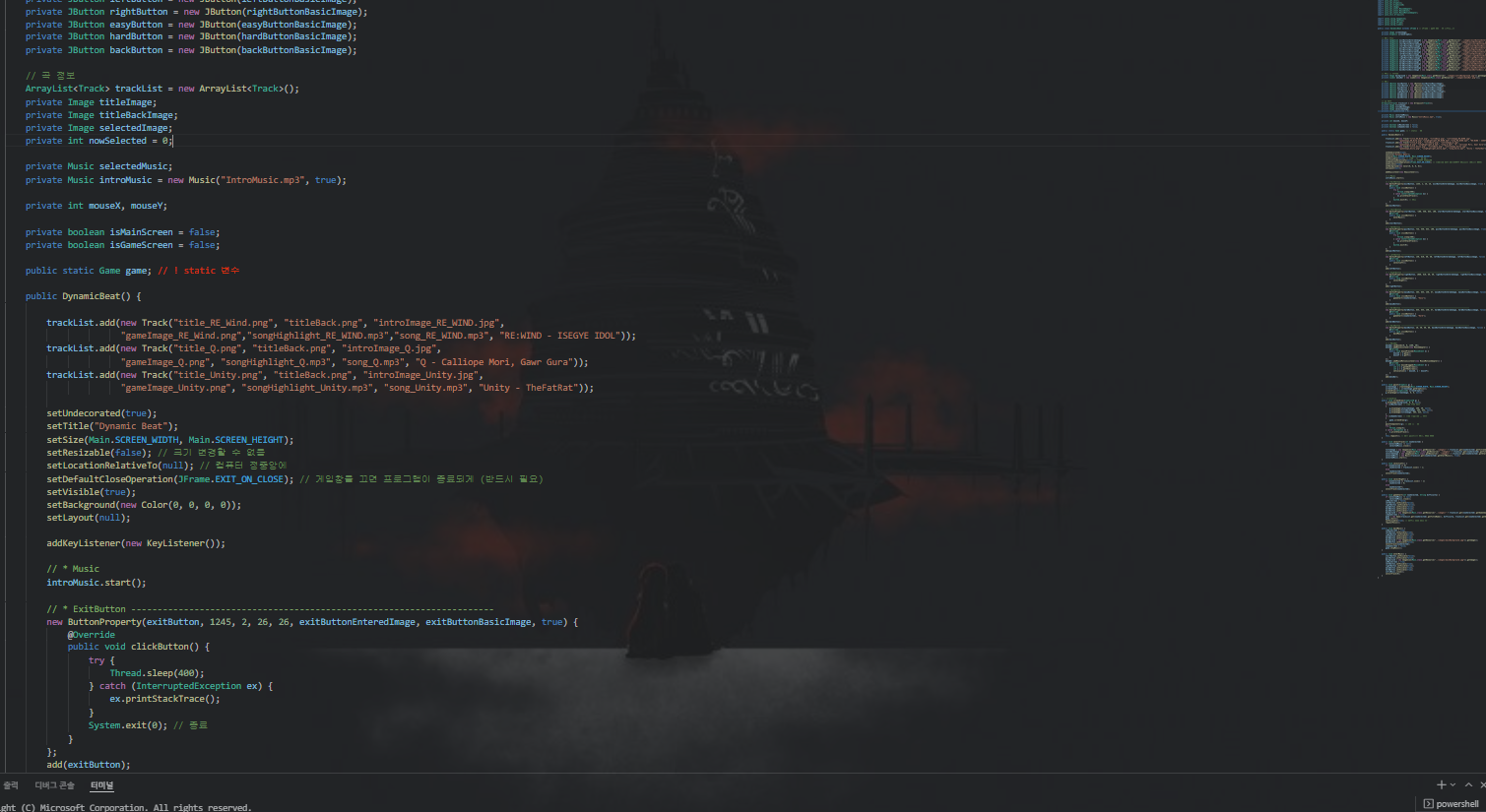Viewport: 1486px width, 812px height.
Task: Click the 'add(exitButton);' line
Action: [88, 765]
